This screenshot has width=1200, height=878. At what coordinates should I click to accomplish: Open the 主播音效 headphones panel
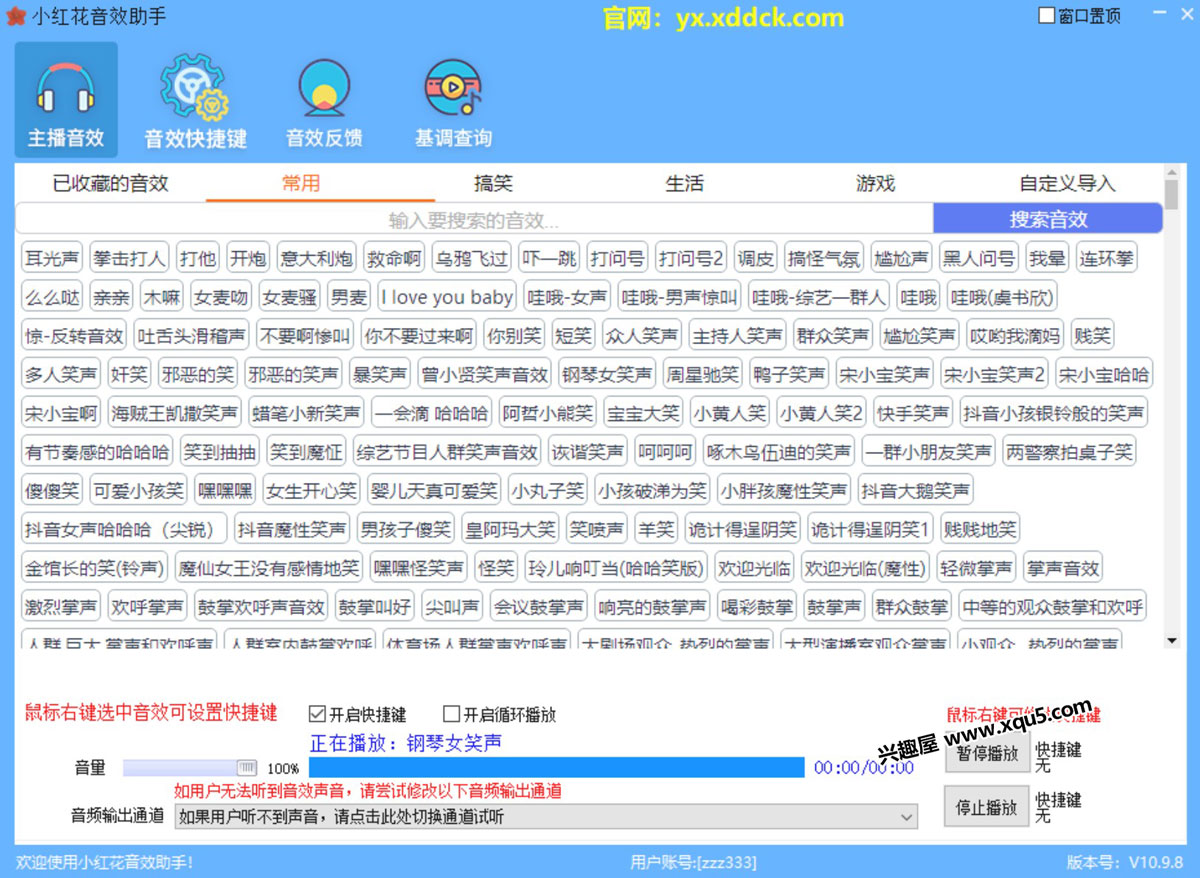point(66,100)
